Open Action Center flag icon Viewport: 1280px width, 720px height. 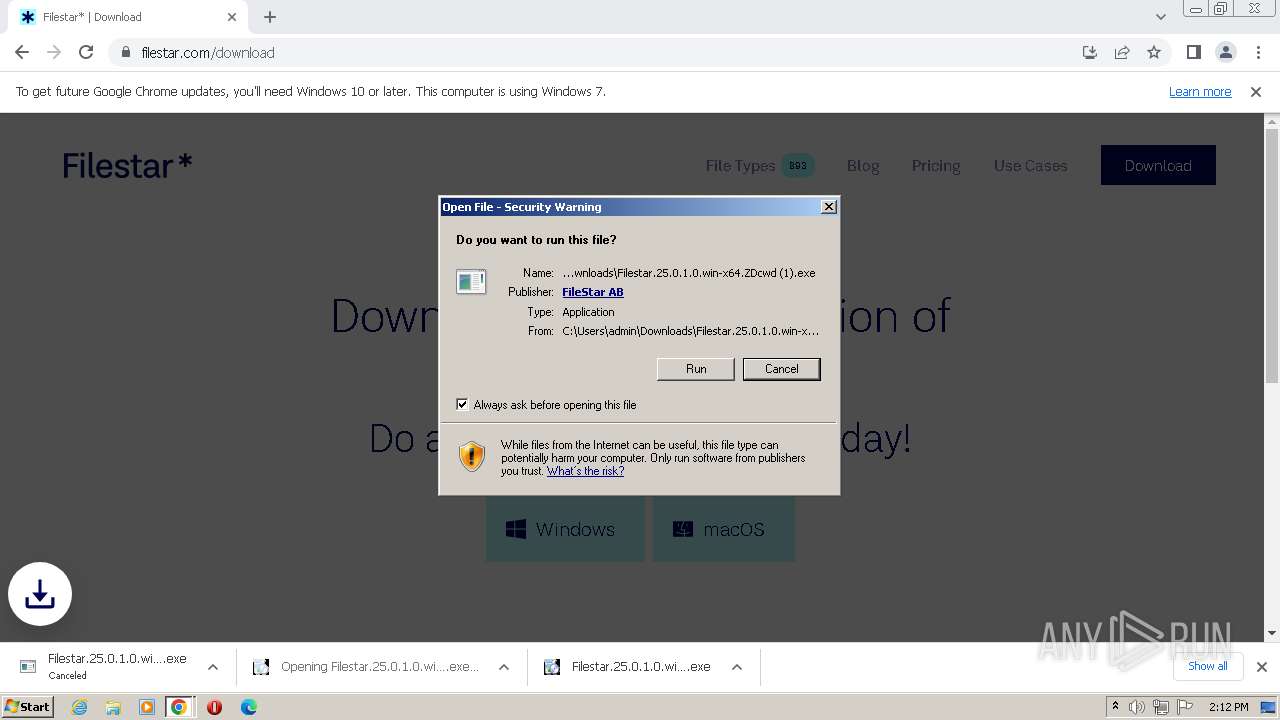[x=1184, y=707]
